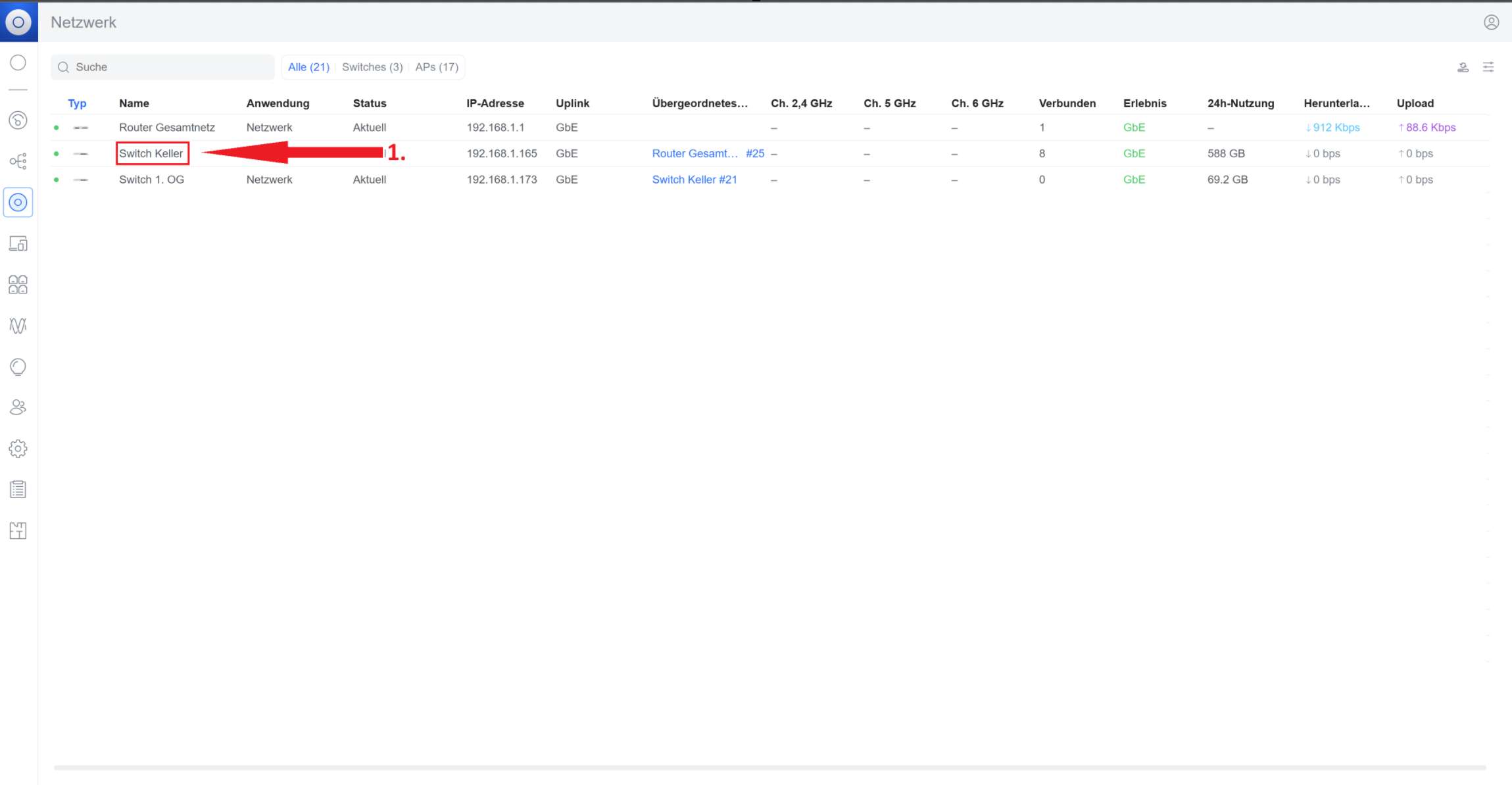The width and height of the screenshot is (1512, 785).
Task: Open the system log list icon in sidebar
Action: pyautogui.click(x=18, y=490)
